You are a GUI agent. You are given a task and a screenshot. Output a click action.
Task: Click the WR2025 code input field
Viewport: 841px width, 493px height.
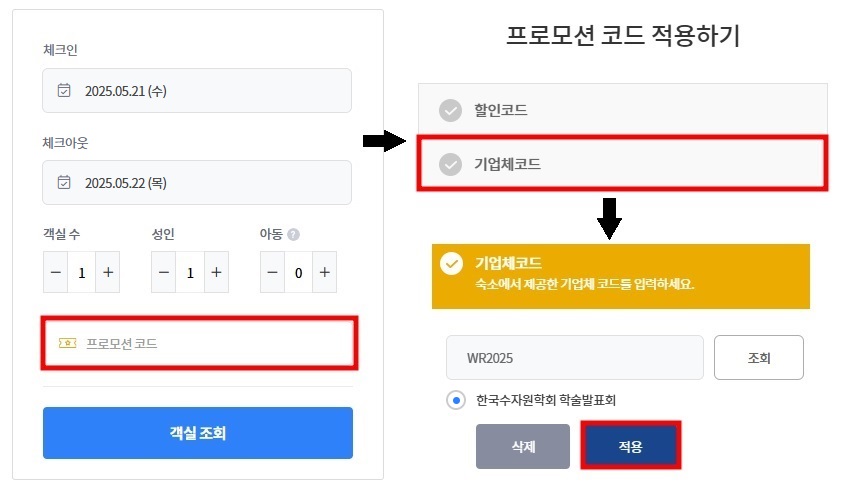tap(575, 358)
